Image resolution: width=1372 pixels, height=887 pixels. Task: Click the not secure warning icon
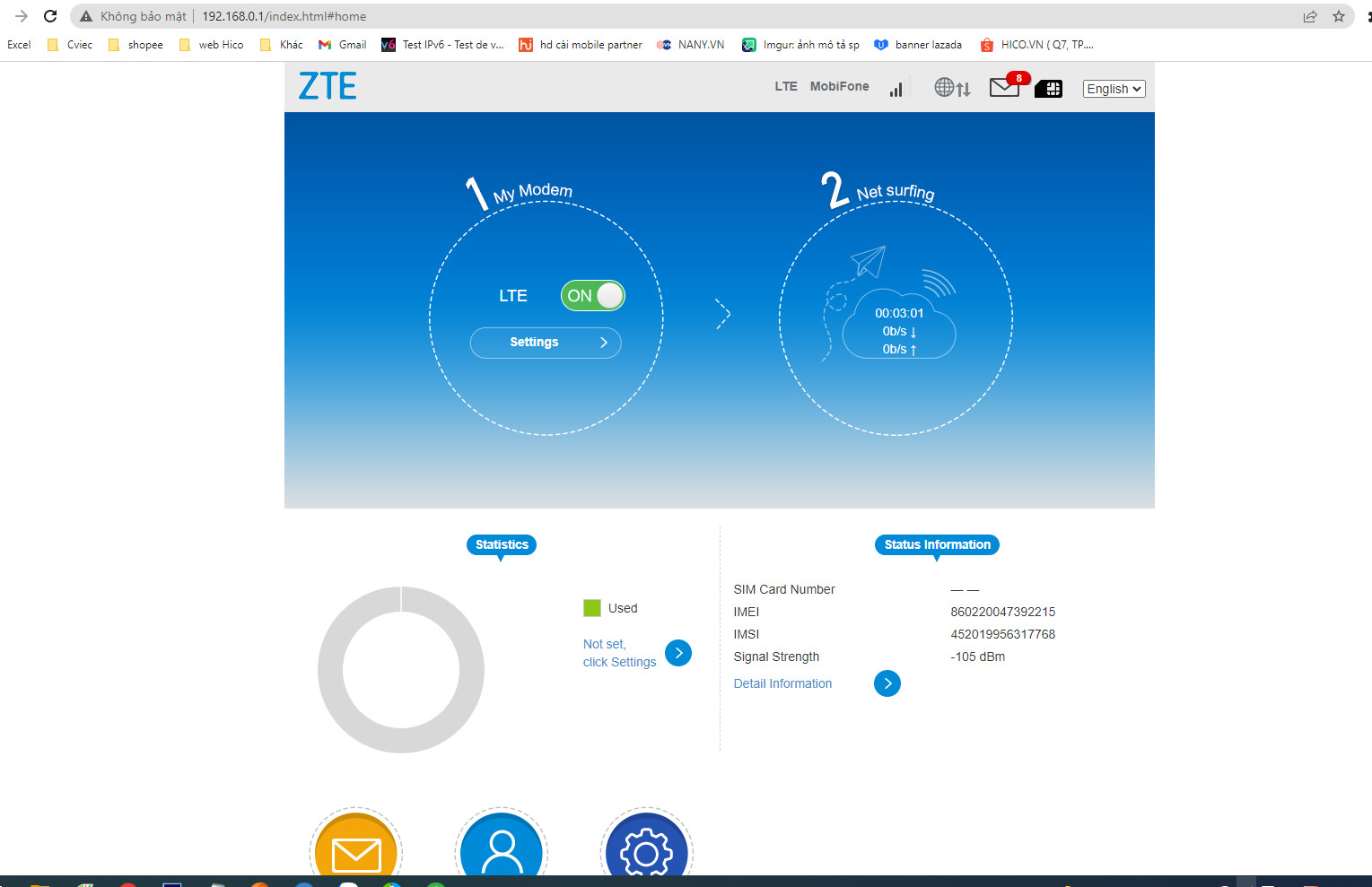86,16
